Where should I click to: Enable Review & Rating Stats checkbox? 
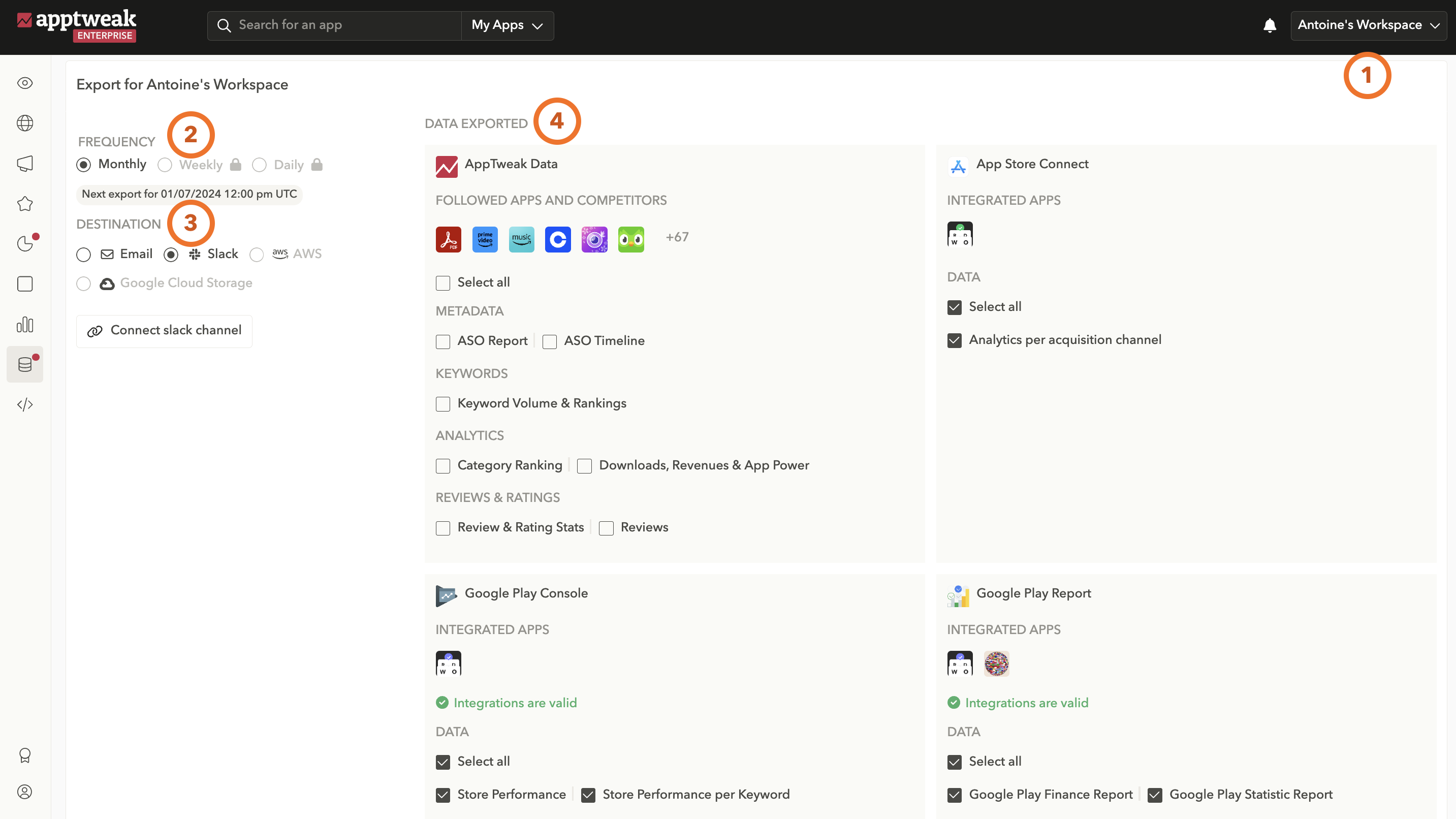coord(443,528)
